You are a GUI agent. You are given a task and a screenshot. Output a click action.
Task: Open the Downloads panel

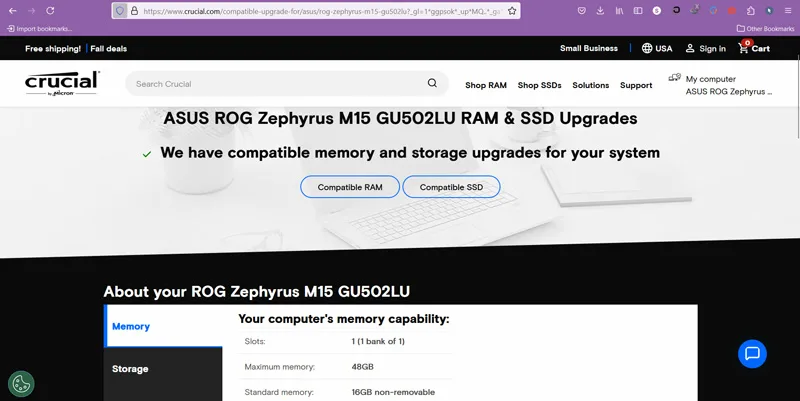[x=601, y=11]
